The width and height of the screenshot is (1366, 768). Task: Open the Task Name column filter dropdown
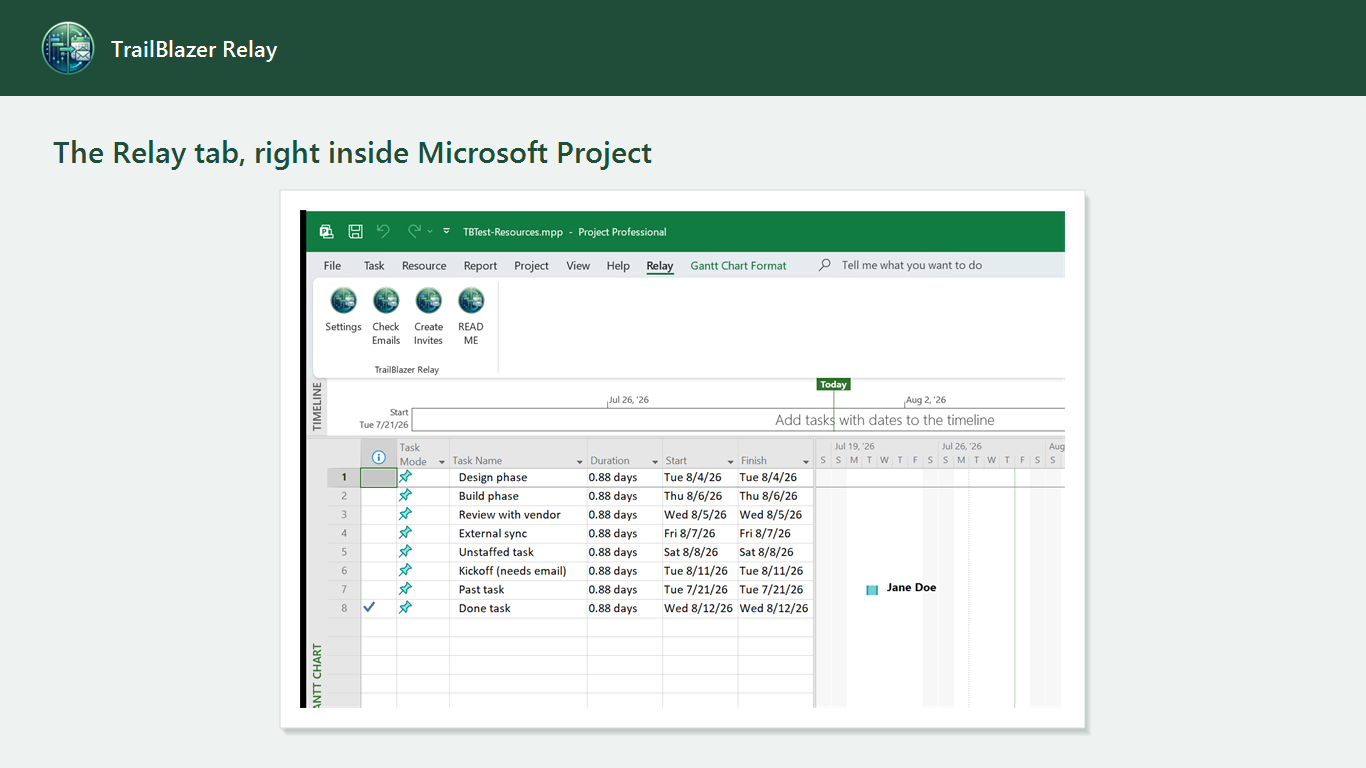coord(580,462)
